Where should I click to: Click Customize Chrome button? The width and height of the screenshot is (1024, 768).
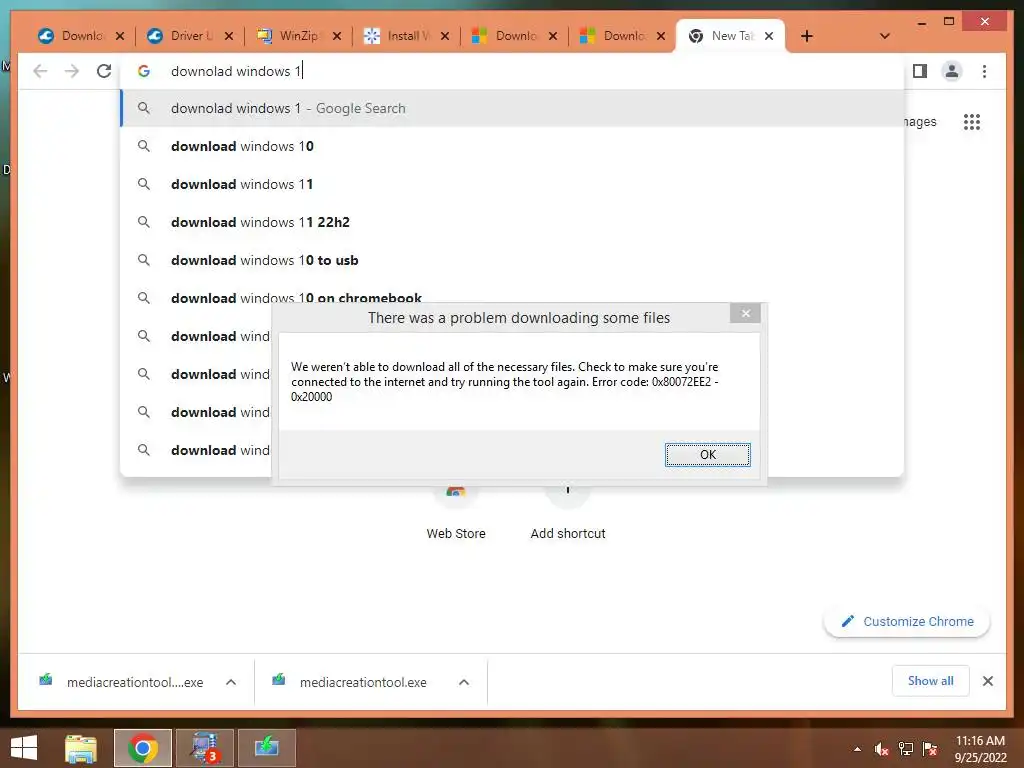(907, 621)
